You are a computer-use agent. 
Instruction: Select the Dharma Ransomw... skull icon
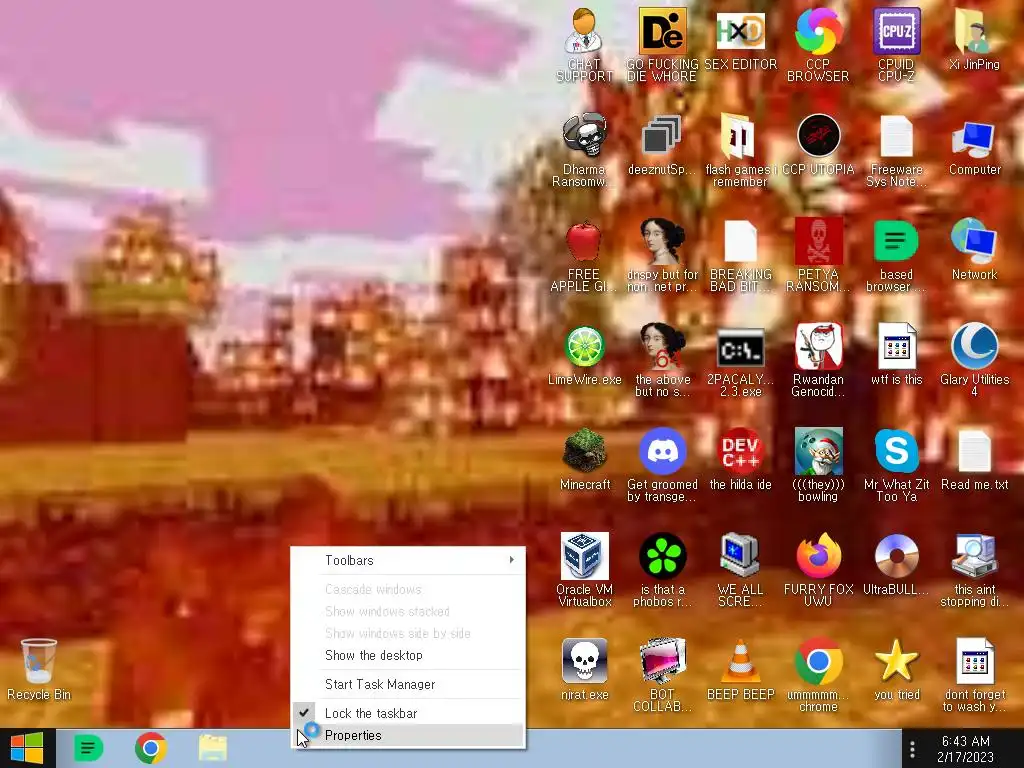coord(584,150)
